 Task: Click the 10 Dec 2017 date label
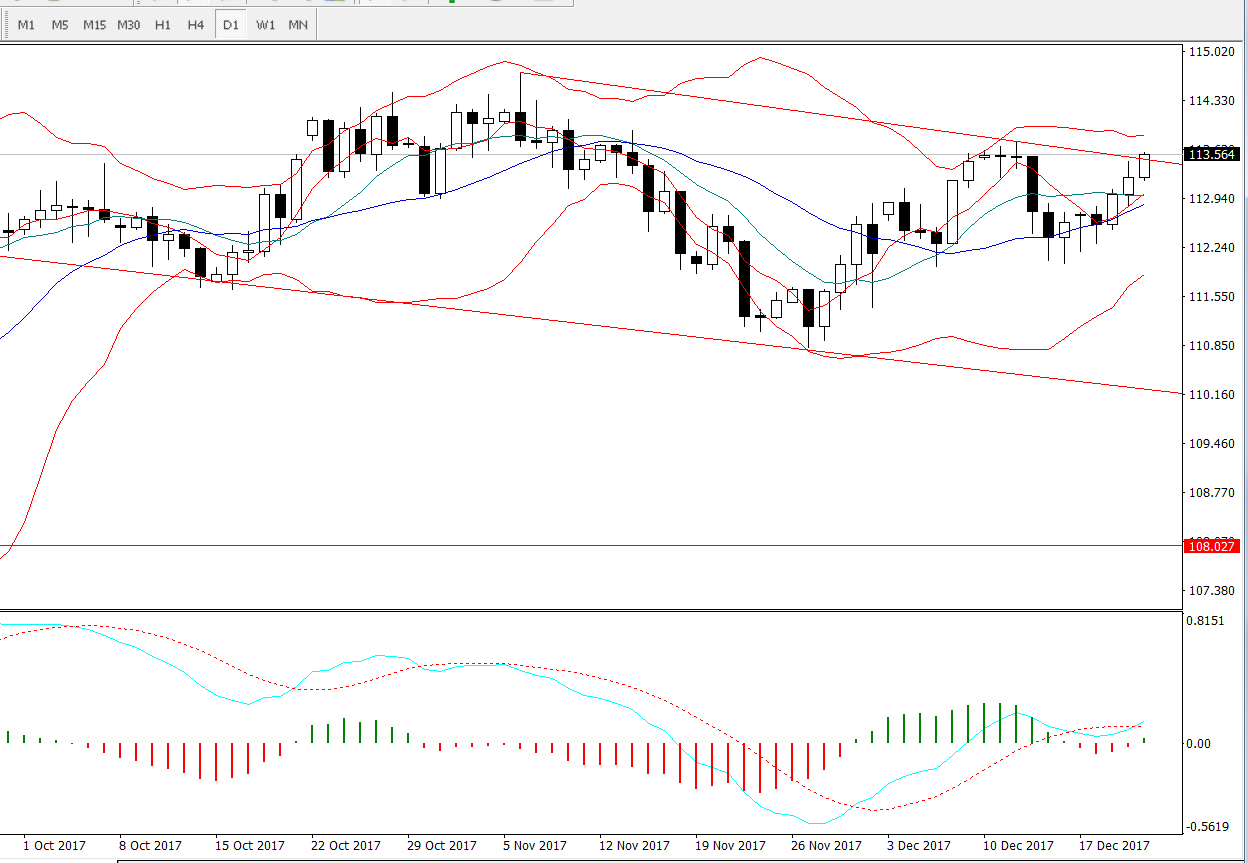(1018, 845)
